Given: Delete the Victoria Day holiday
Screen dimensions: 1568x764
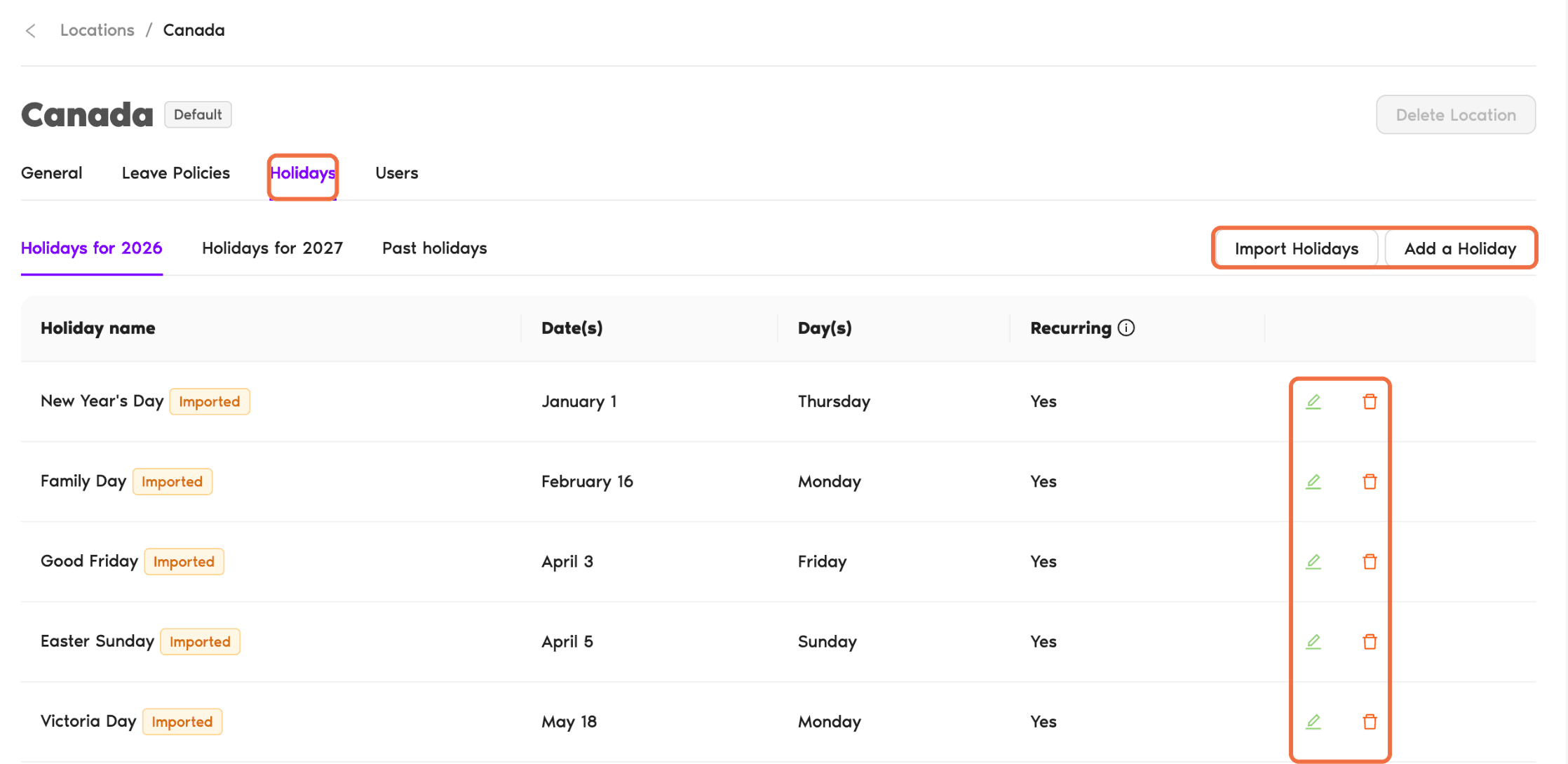Looking at the screenshot, I should pyautogui.click(x=1370, y=721).
